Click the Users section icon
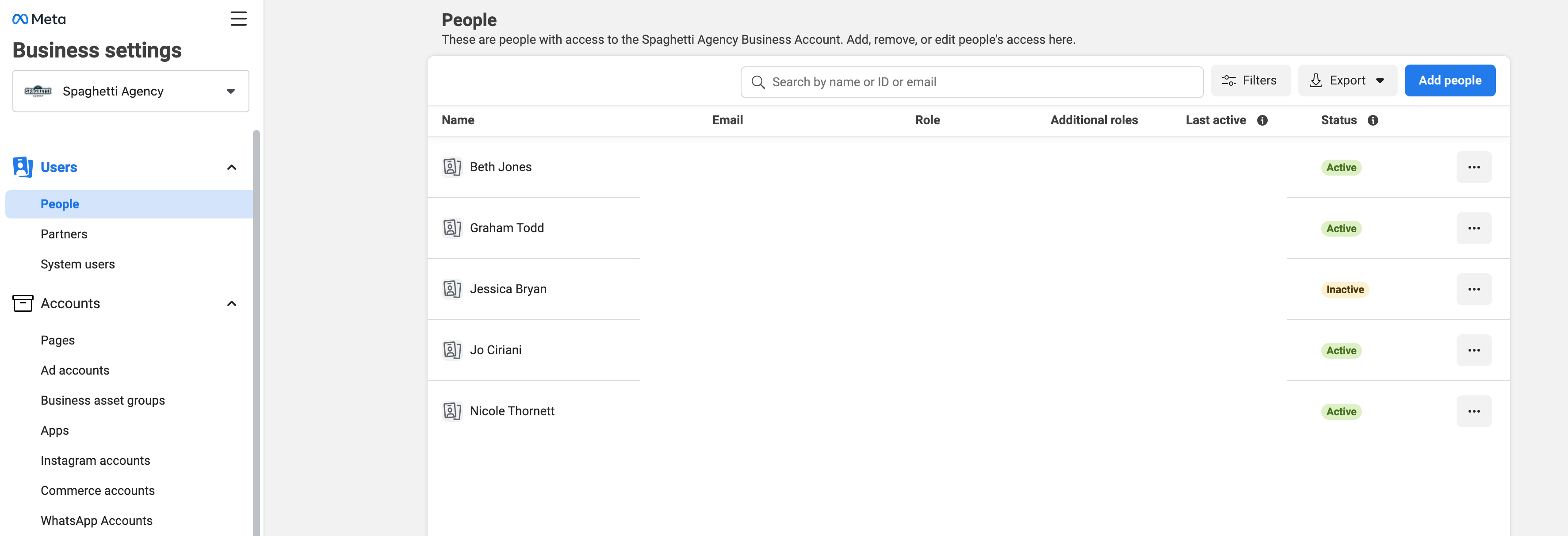 click(x=23, y=167)
